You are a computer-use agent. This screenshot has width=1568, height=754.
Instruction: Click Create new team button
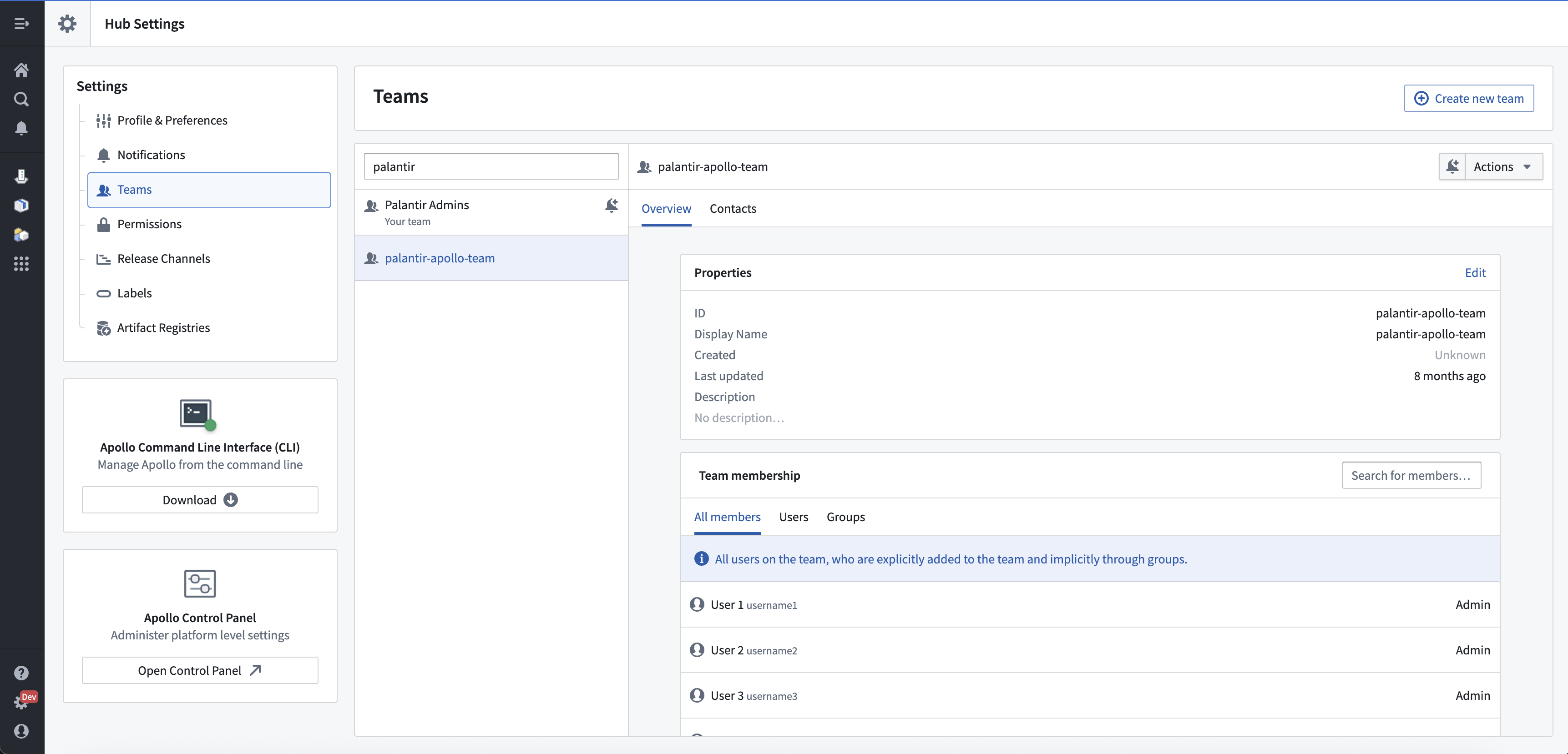tap(1469, 99)
